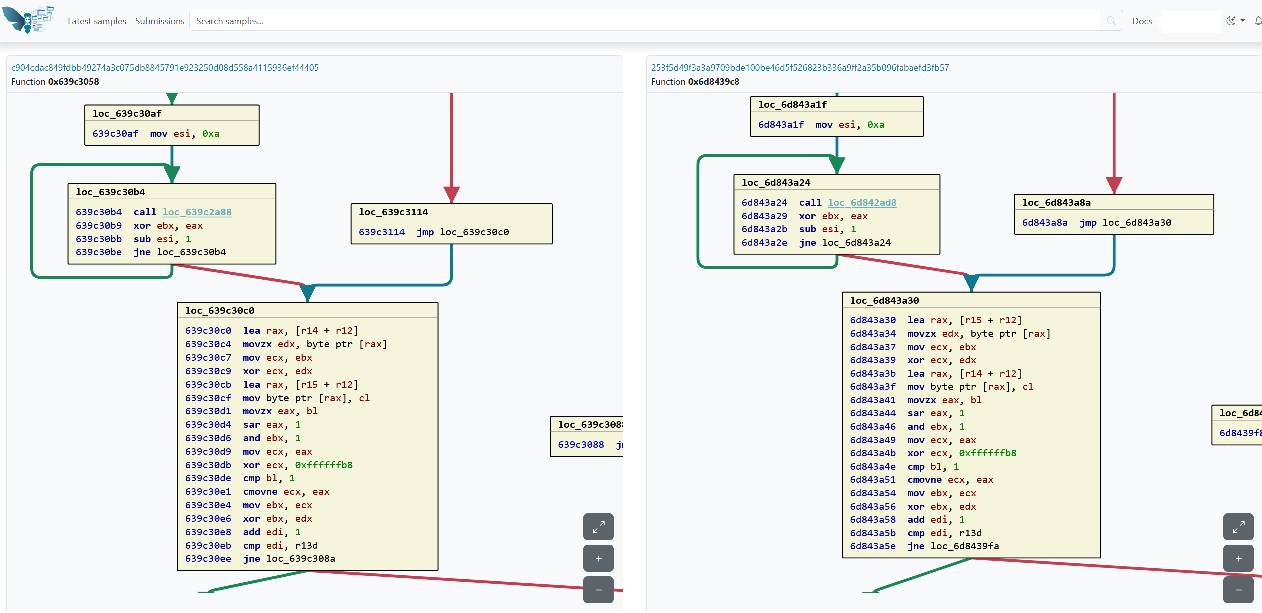This screenshot has width=1262, height=613.
Task: Click instruction 639c30b9 xor ebx, eax
Action: click(139, 226)
